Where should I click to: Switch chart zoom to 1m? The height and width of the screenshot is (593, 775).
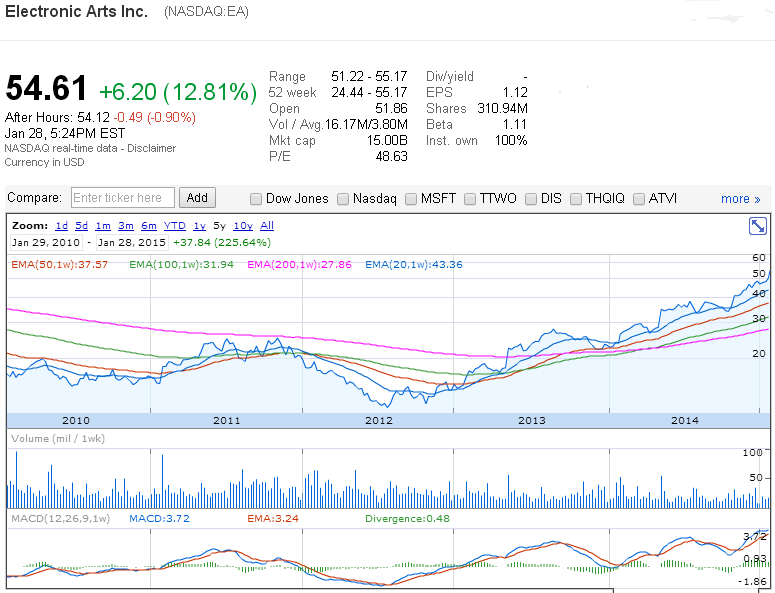103,226
